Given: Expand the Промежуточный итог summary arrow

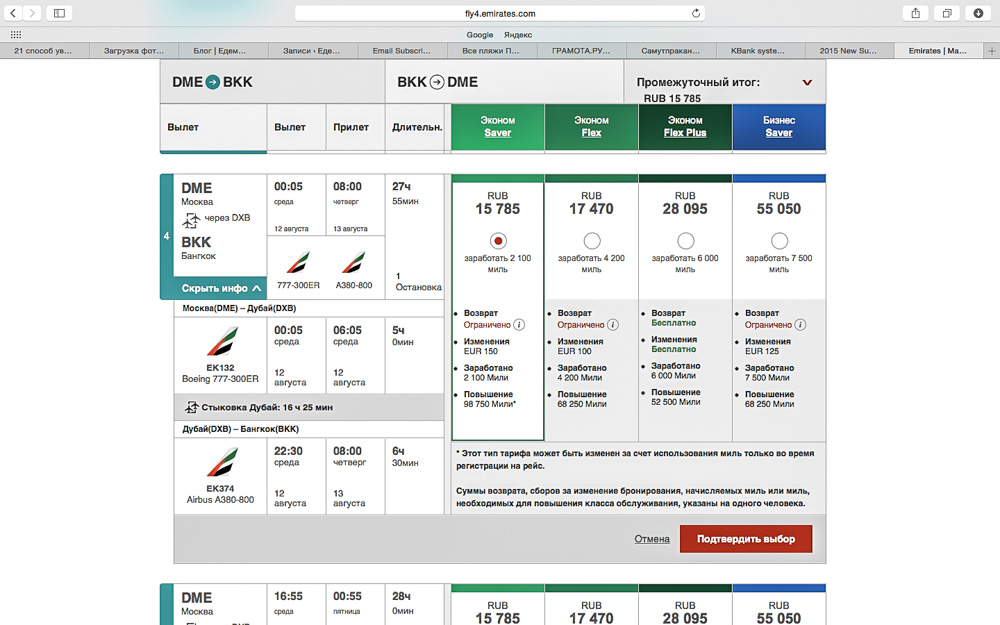Looking at the screenshot, I should [x=807, y=83].
